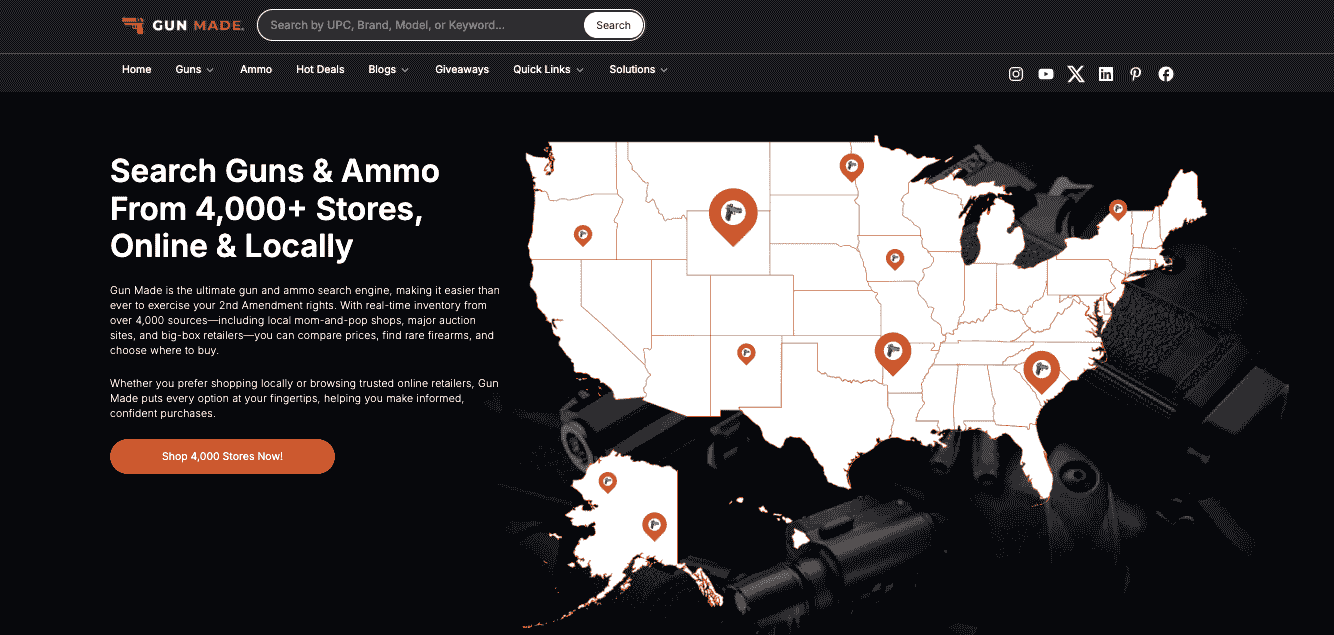This screenshot has width=1334, height=635.
Task: Open the Instagram social icon
Action: tap(1016, 74)
